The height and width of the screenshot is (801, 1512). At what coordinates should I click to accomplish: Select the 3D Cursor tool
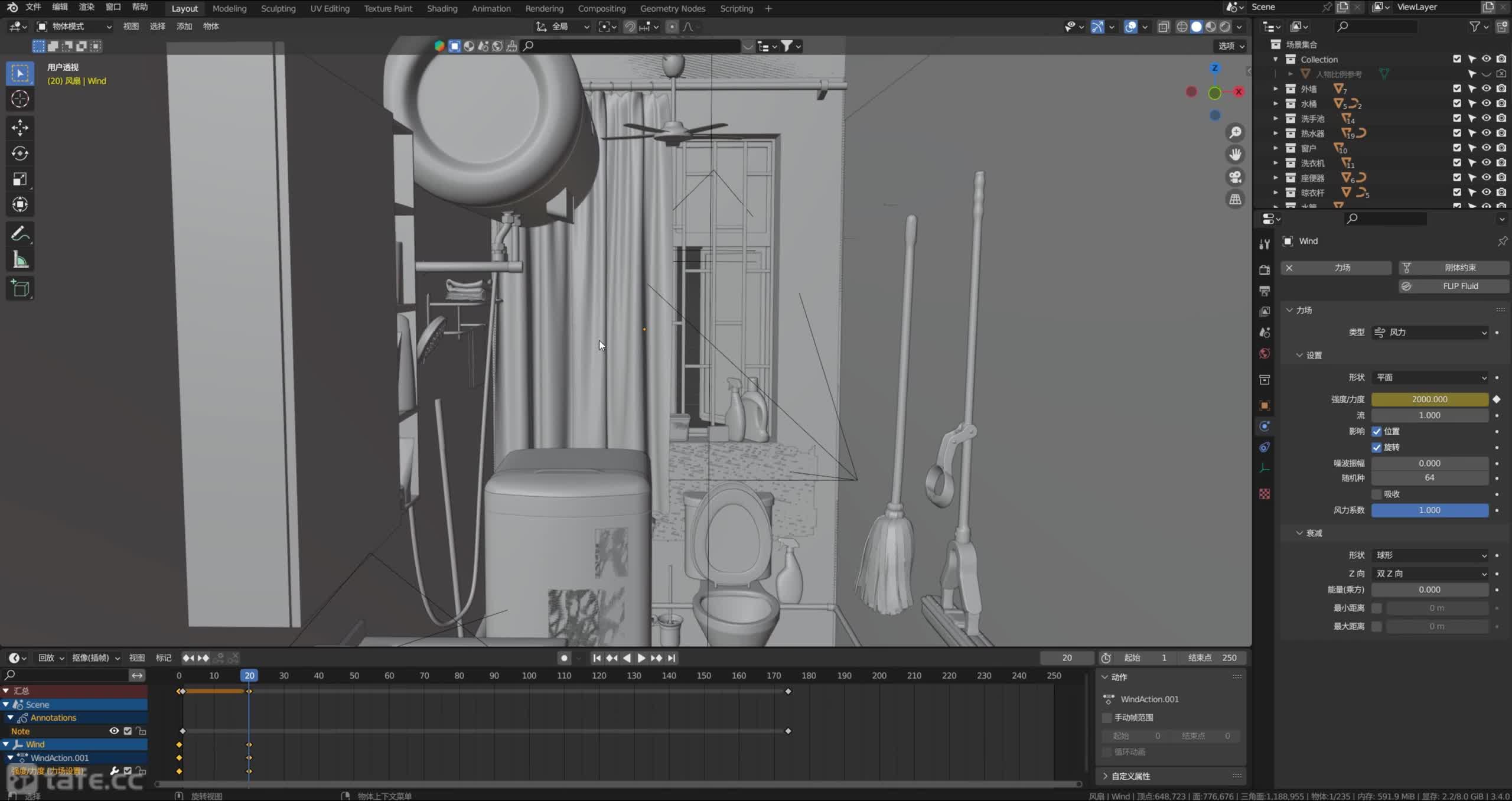tap(20, 99)
